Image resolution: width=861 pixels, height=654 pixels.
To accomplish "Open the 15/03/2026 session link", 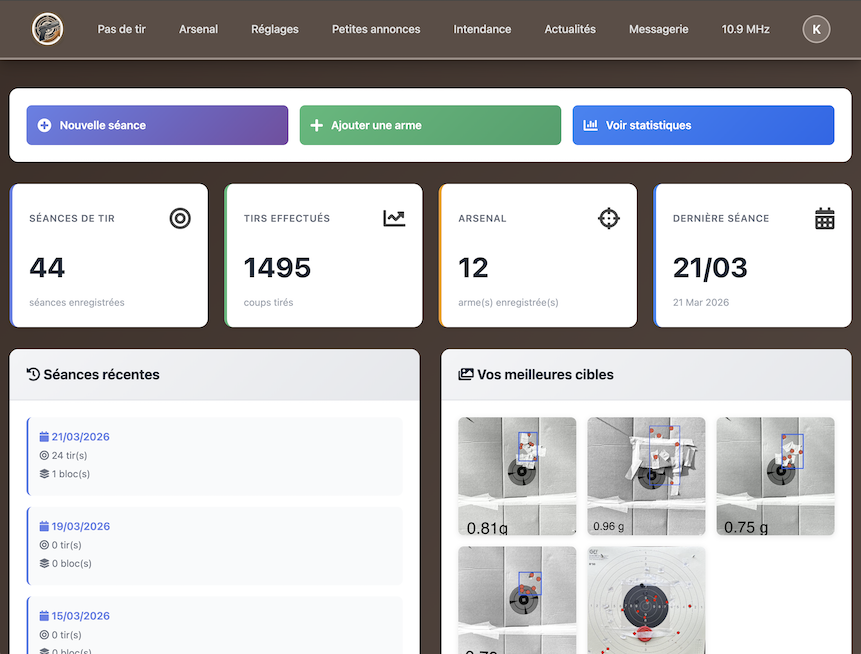I will pos(80,616).
